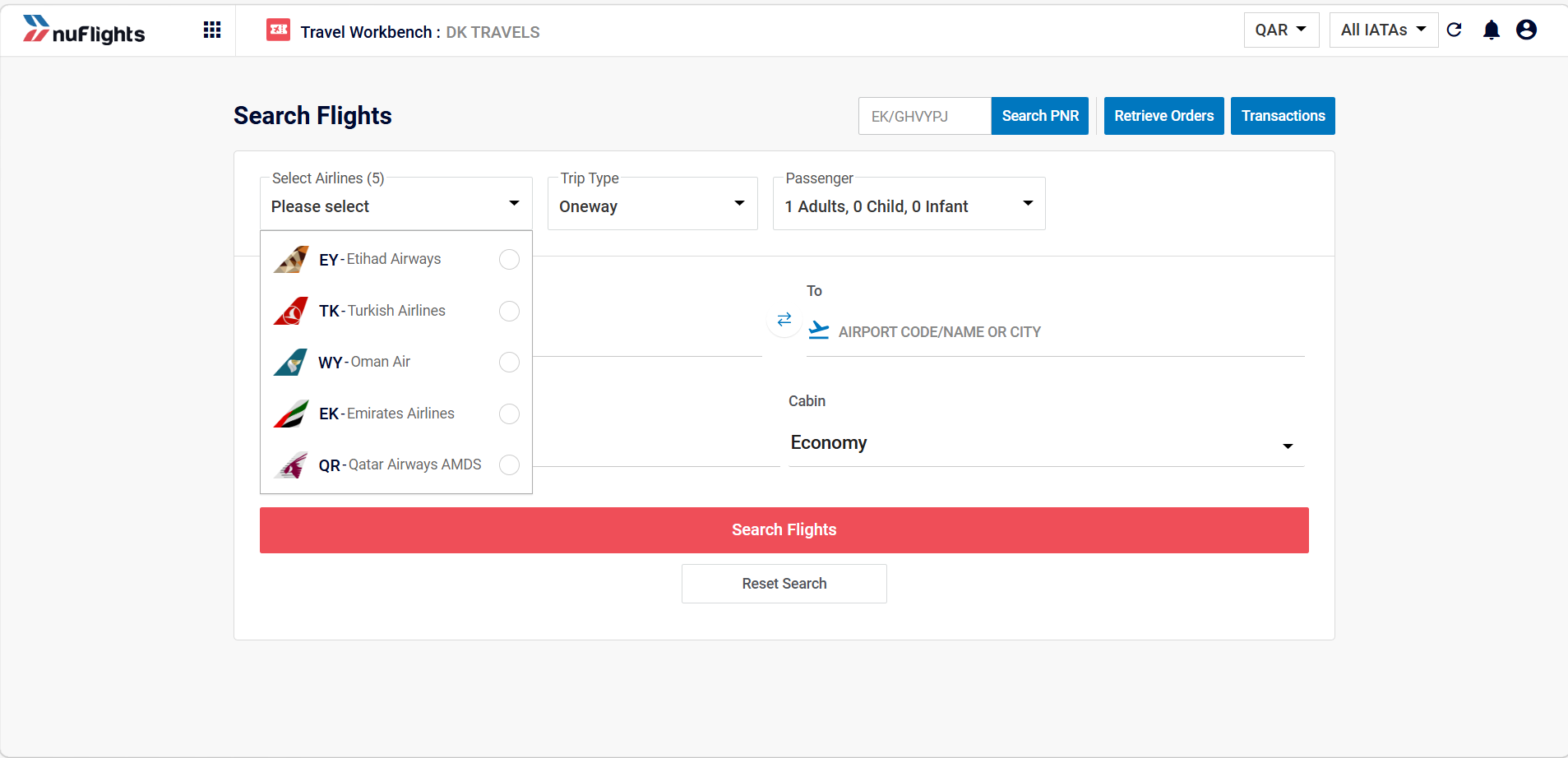Open the Cabin Economy dropdown
Screen dimensions: 1568x758
tap(1046, 443)
